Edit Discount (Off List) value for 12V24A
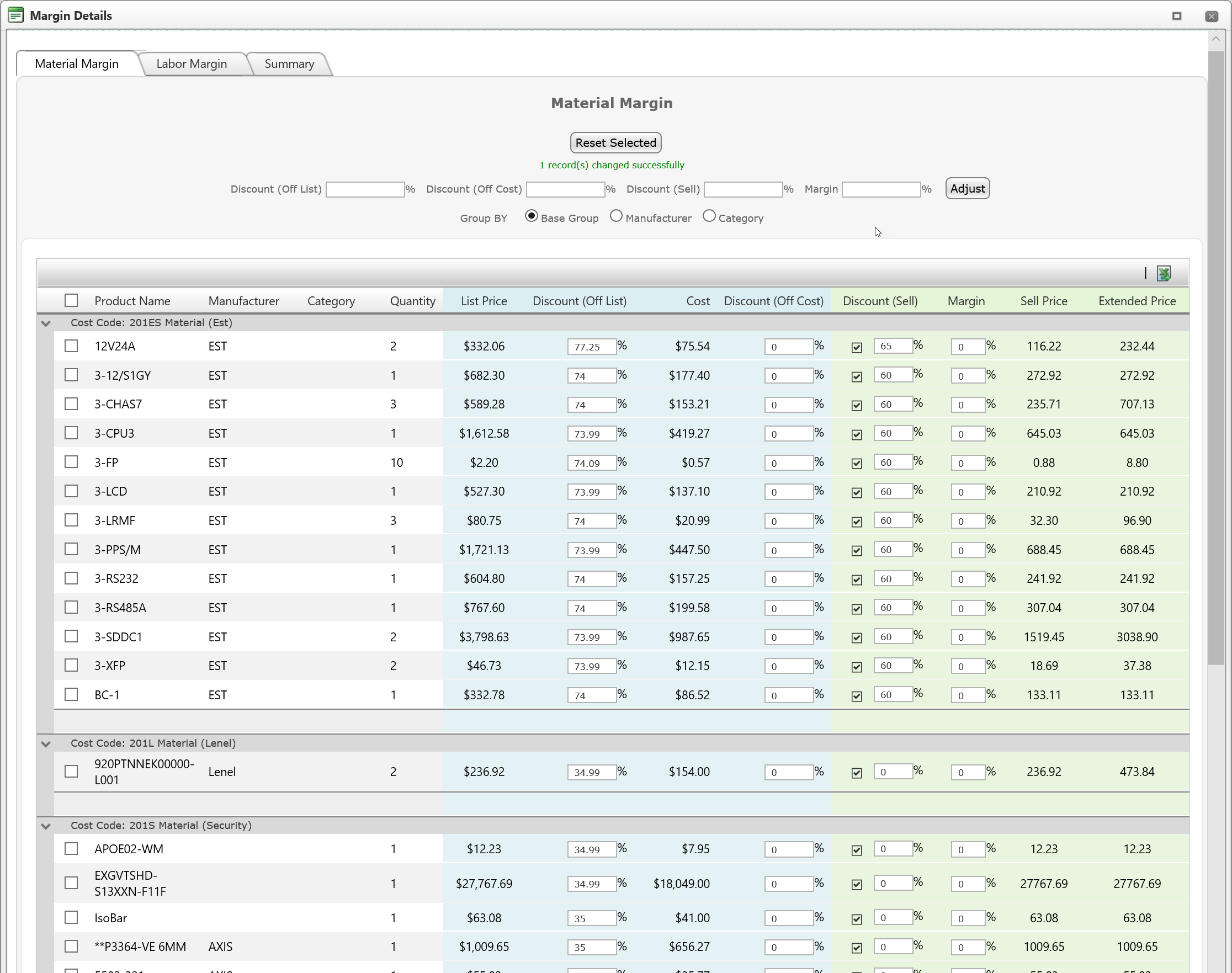This screenshot has width=1232, height=973. (x=592, y=347)
